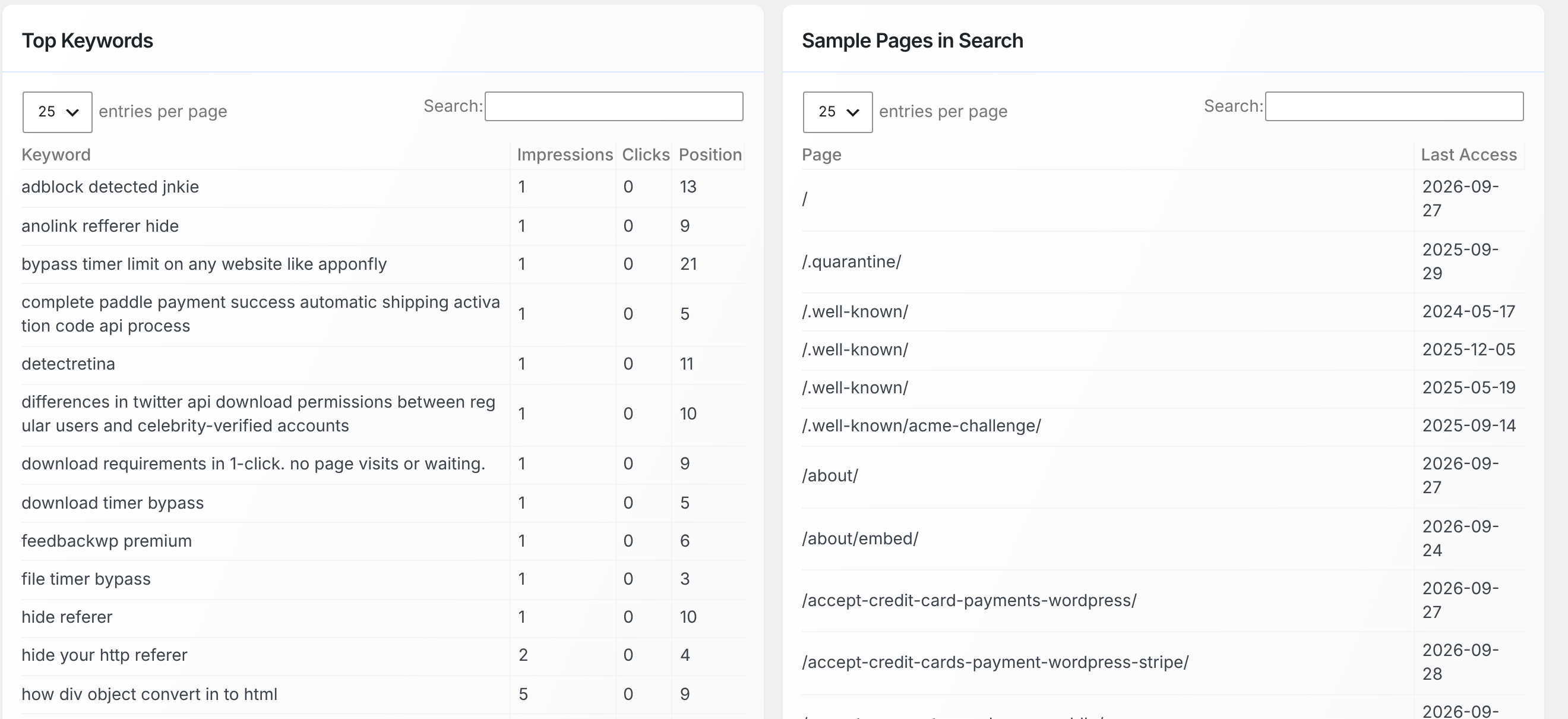Click the '/accept-credit-card-payments-wordpress/' page entry
Screen dimensions: 1568x719
[969, 601]
